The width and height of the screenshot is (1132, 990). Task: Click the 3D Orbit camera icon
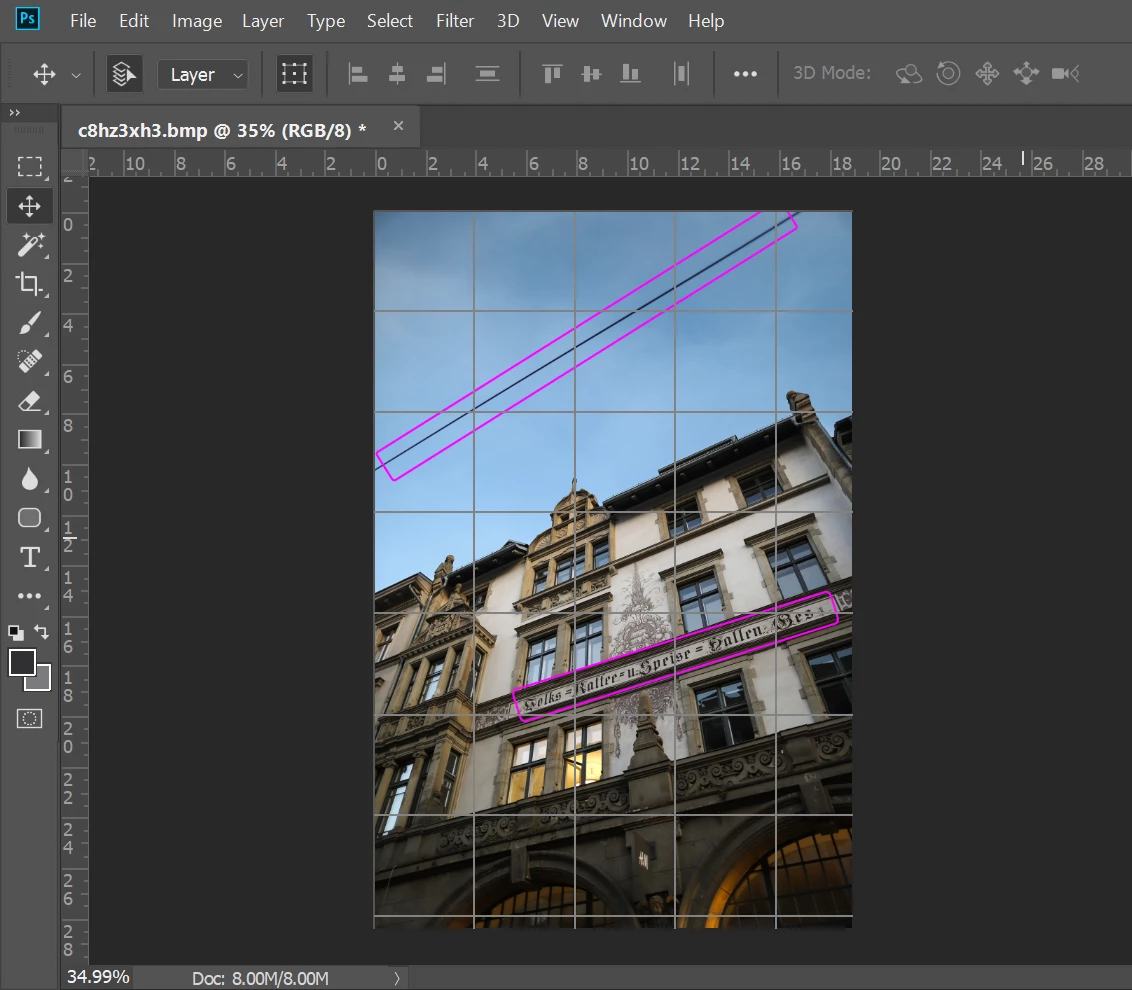pos(909,74)
